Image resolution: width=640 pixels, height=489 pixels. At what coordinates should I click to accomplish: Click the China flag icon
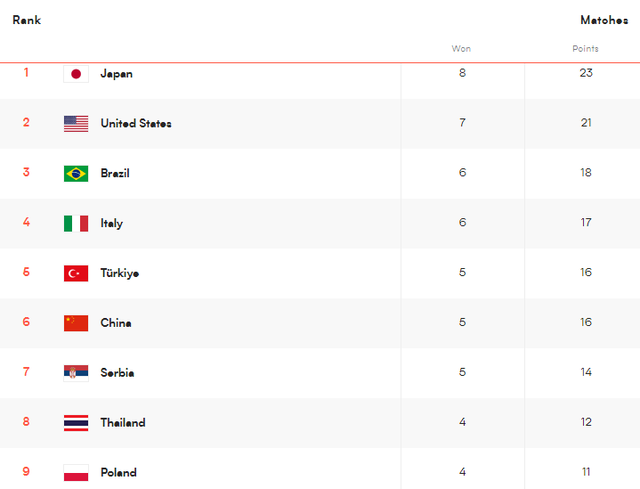76,323
